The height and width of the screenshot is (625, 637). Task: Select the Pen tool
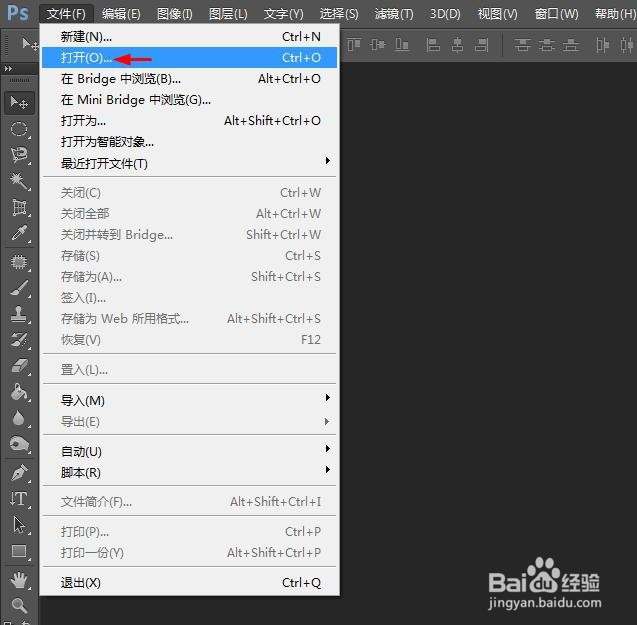pos(19,473)
